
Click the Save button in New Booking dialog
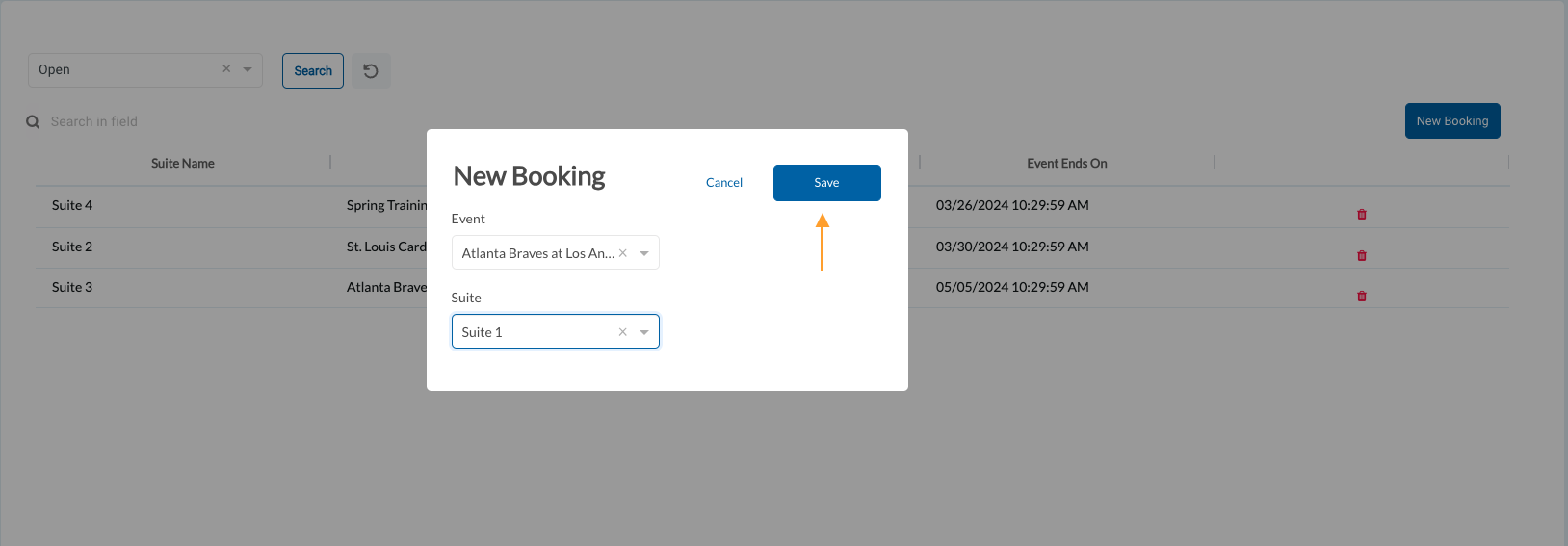tap(826, 183)
